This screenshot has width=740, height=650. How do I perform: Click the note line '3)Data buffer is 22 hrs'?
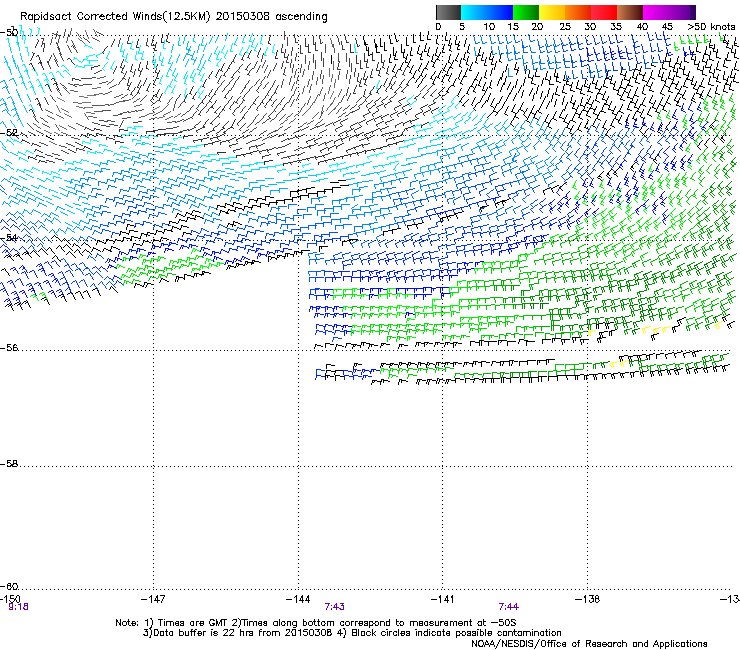pyautogui.click(x=352, y=633)
